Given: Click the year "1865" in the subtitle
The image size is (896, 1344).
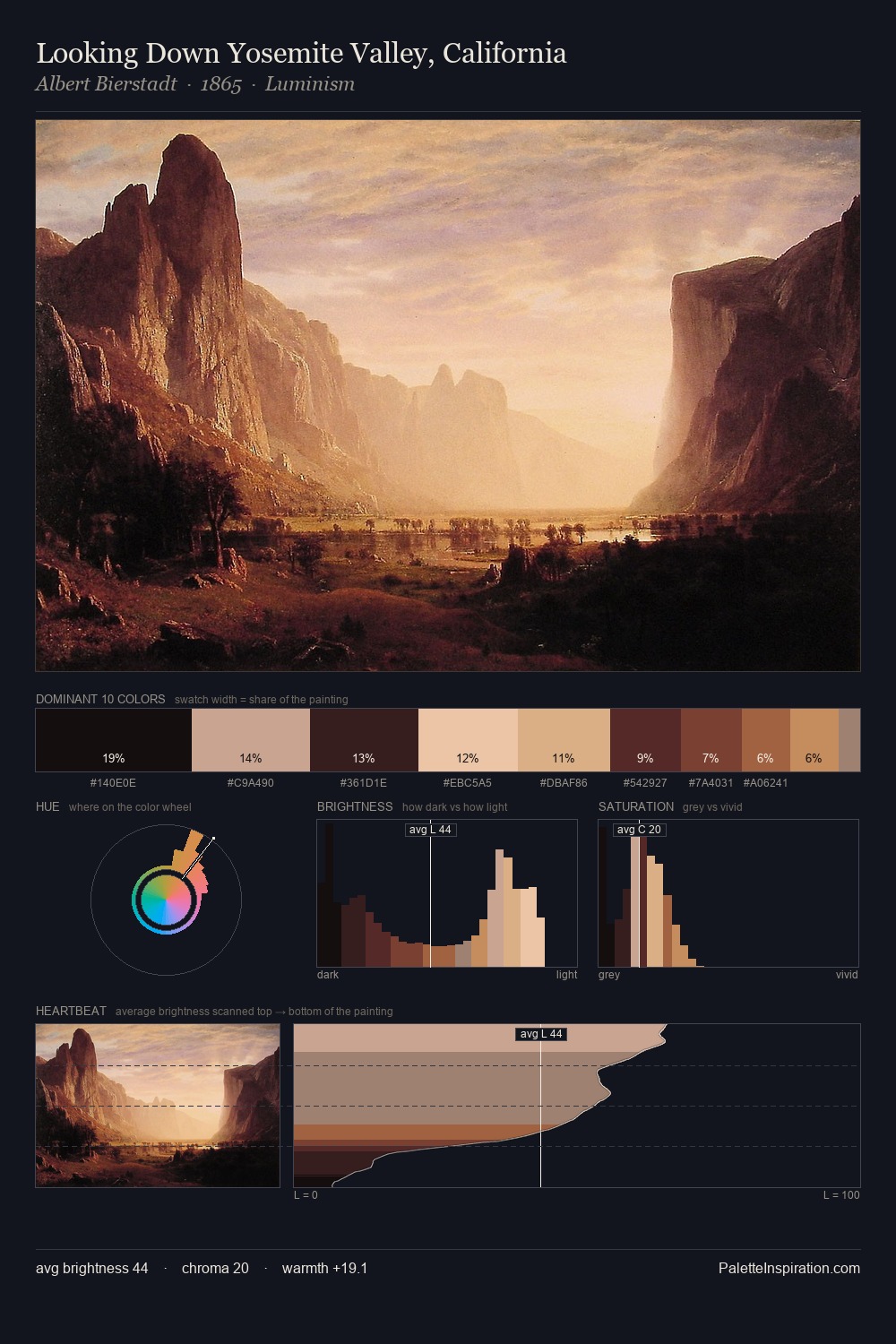Looking at the screenshot, I should 220,84.
